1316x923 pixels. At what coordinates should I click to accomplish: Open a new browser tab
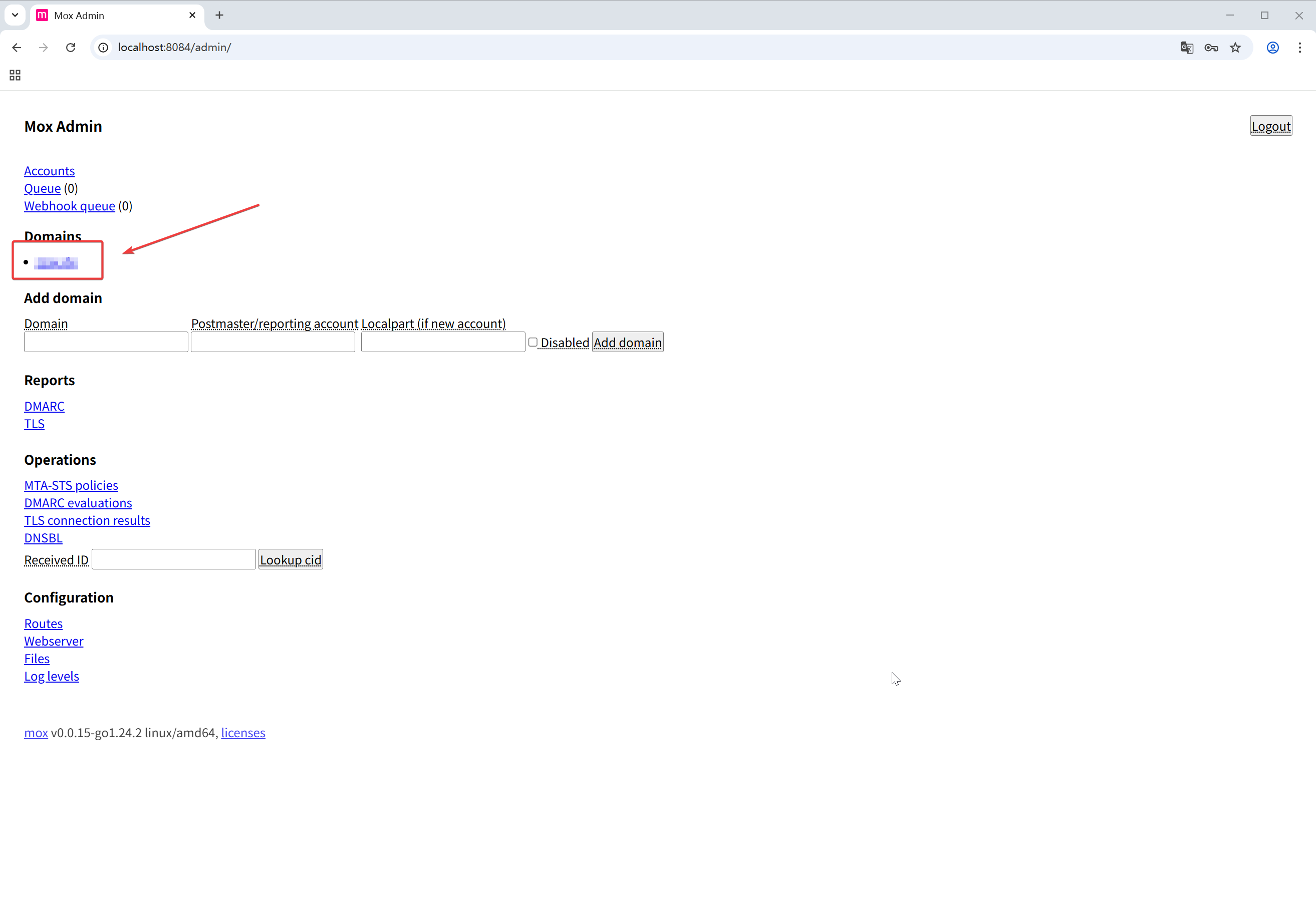point(219,16)
